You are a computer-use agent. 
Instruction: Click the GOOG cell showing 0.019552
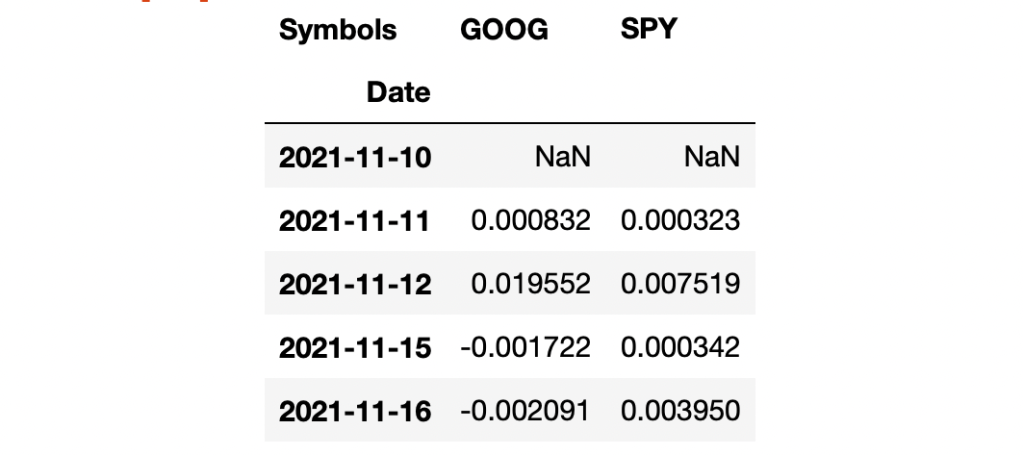click(530, 283)
